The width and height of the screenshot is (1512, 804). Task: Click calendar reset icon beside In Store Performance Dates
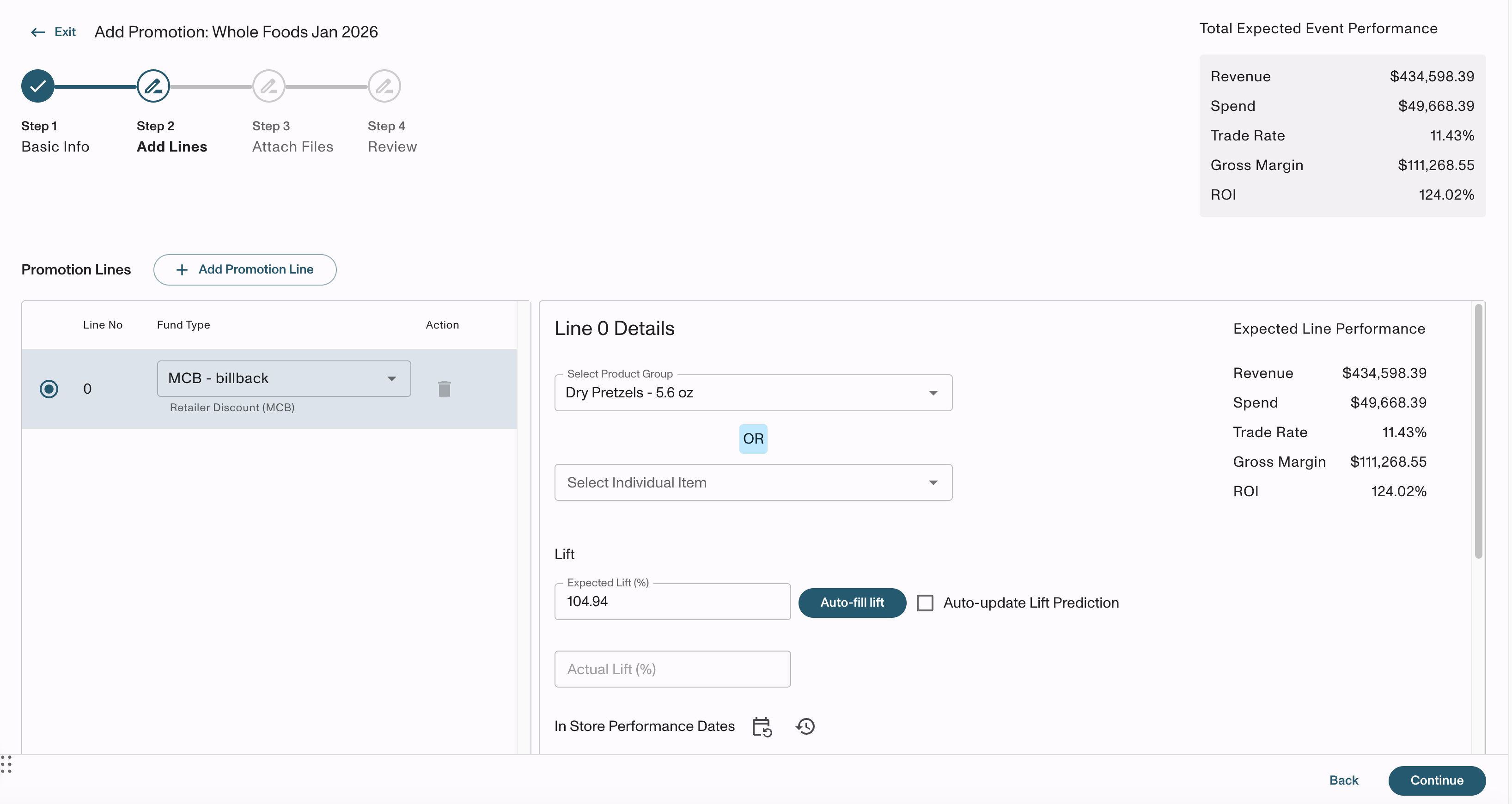click(762, 726)
